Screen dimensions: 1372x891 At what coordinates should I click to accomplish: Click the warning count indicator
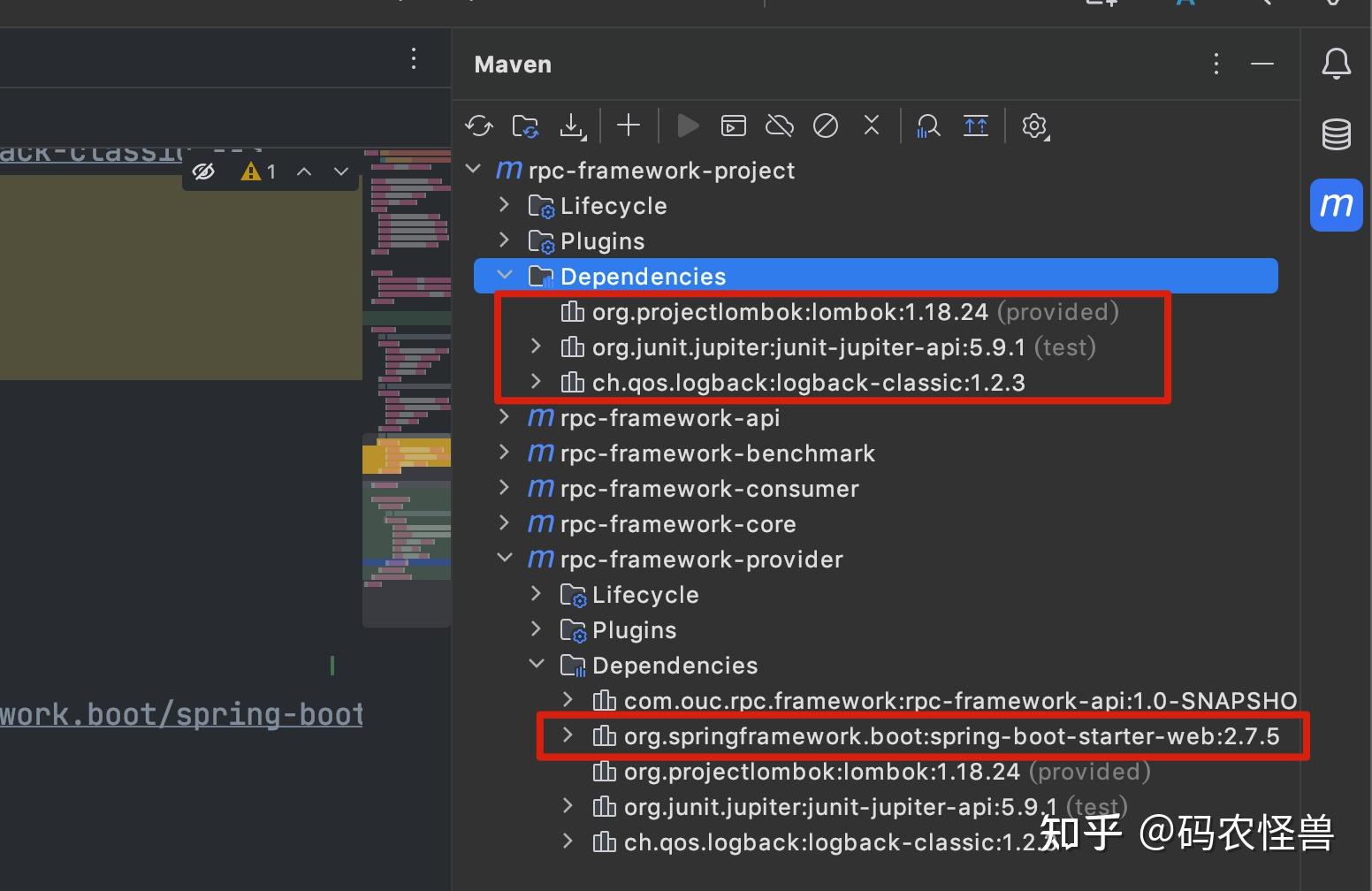(261, 171)
